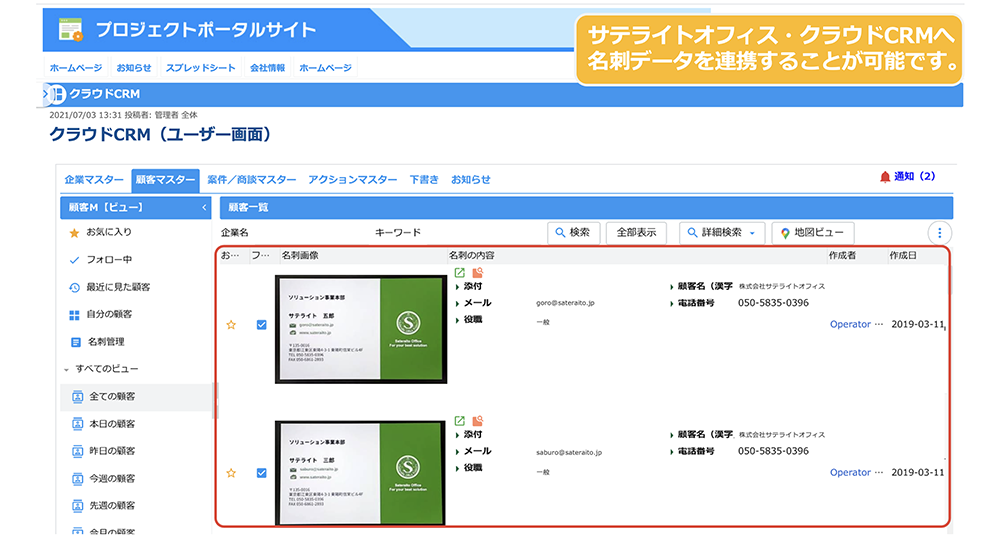Open the 地図ビュー map view button
The height and width of the screenshot is (537, 1000).
(812, 233)
